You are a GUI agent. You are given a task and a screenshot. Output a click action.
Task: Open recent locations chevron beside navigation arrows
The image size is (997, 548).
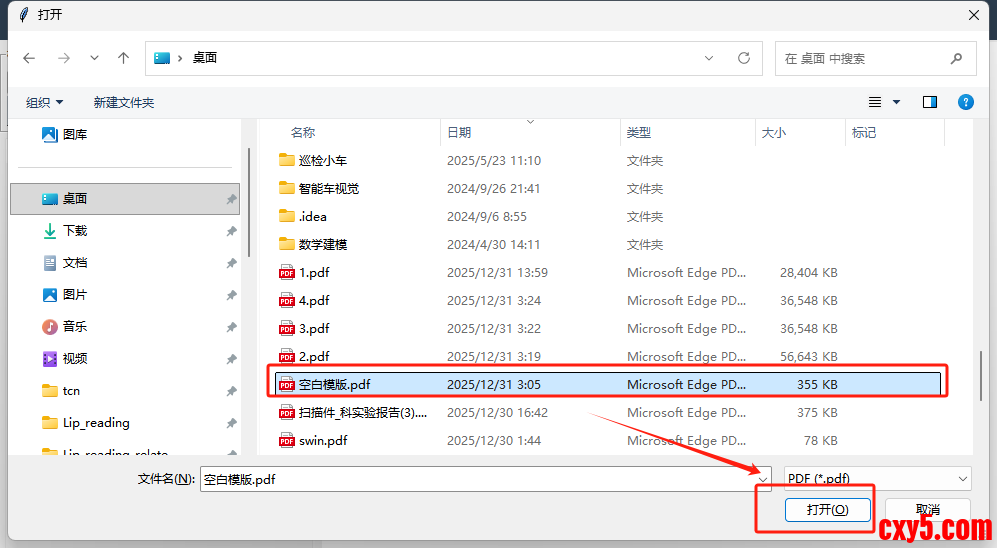tap(94, 58)
